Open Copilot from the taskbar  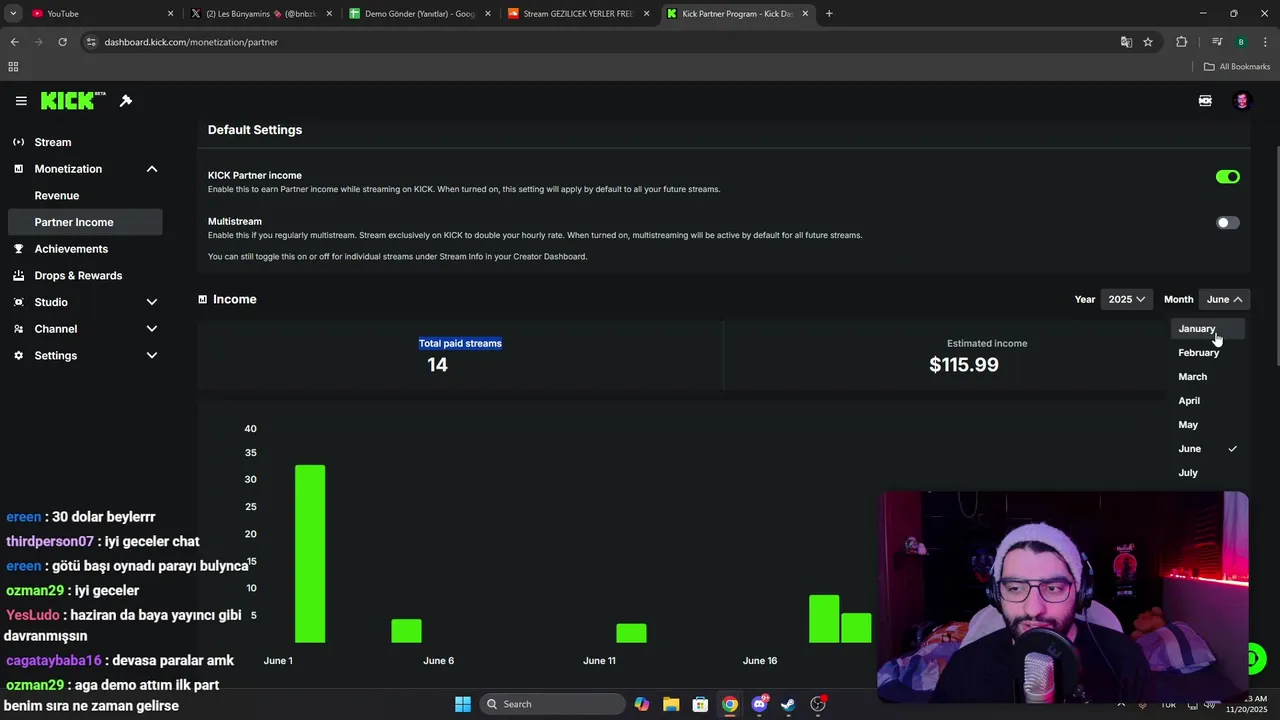641,704
